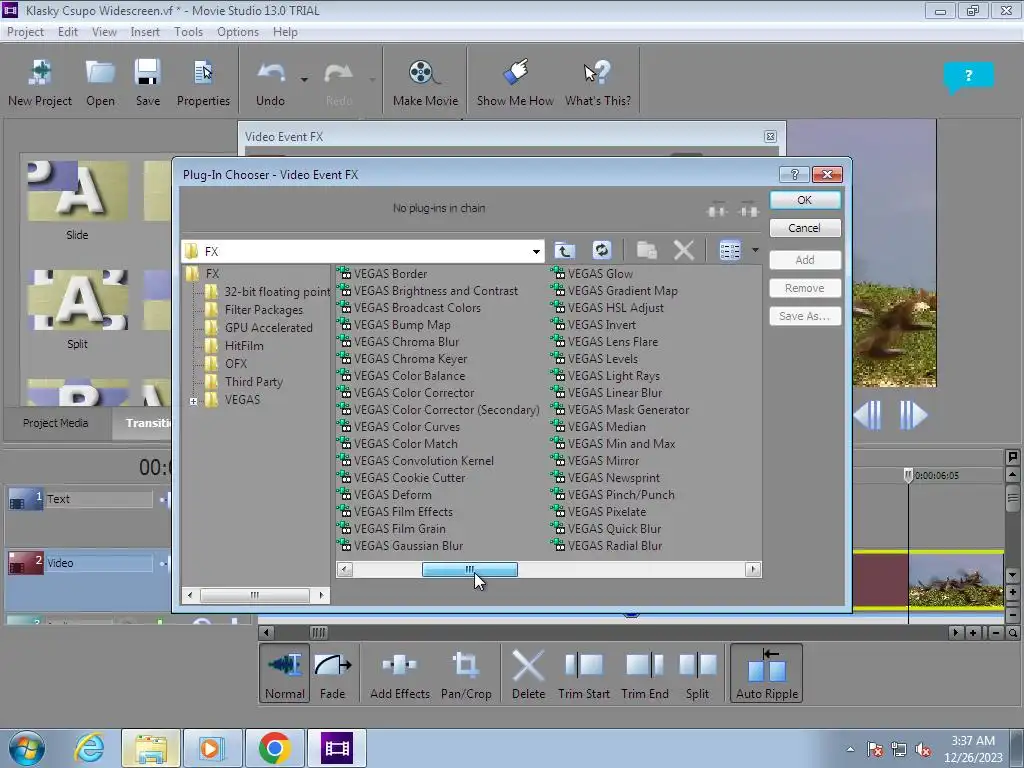Switch to the Project Media tab
This screenshot has height=768, width=1024.
point(56,423)
